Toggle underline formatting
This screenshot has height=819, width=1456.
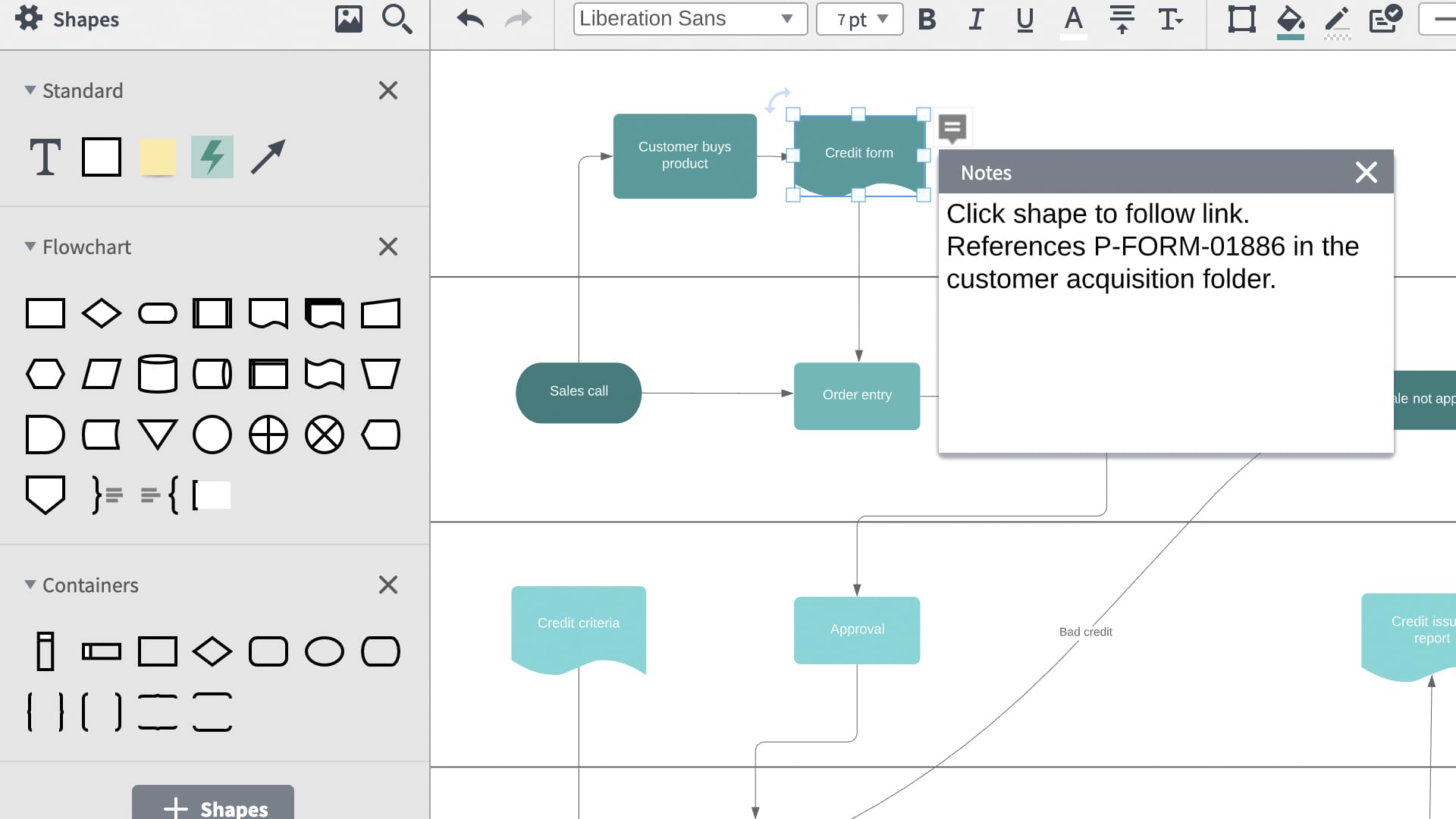(1025, 19)
